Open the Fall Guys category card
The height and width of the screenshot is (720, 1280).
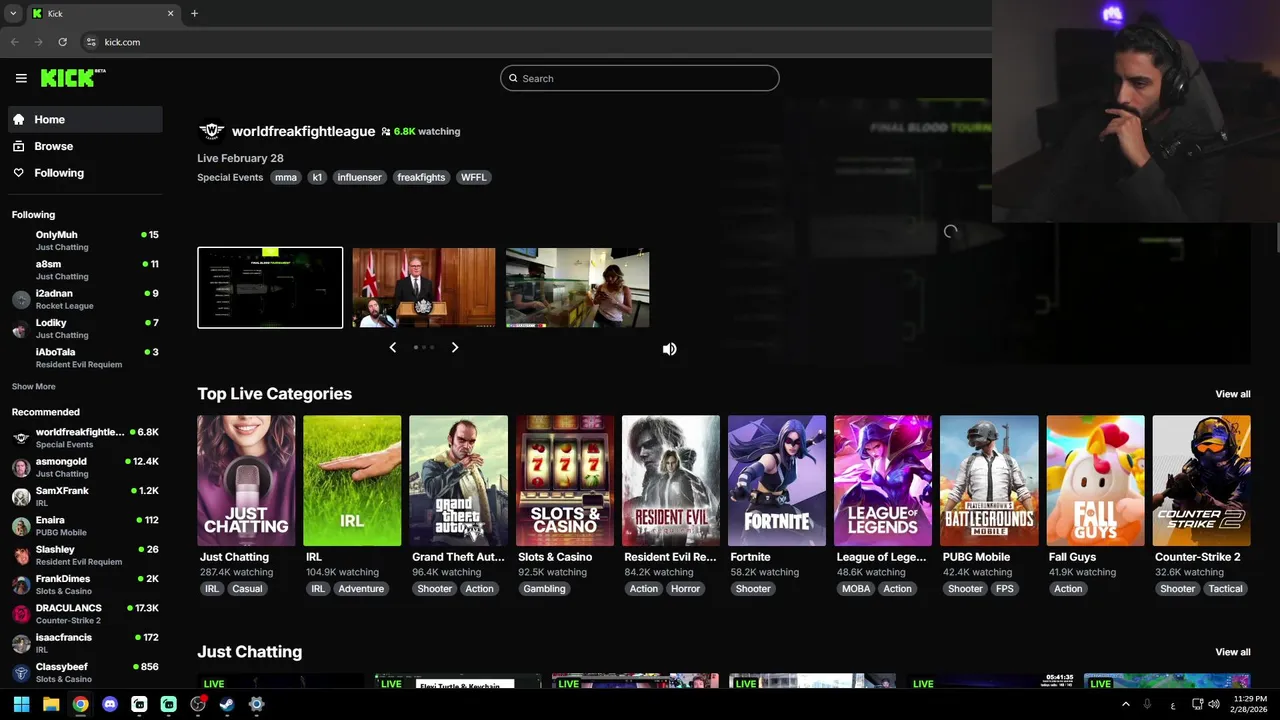coord(1095,480)
